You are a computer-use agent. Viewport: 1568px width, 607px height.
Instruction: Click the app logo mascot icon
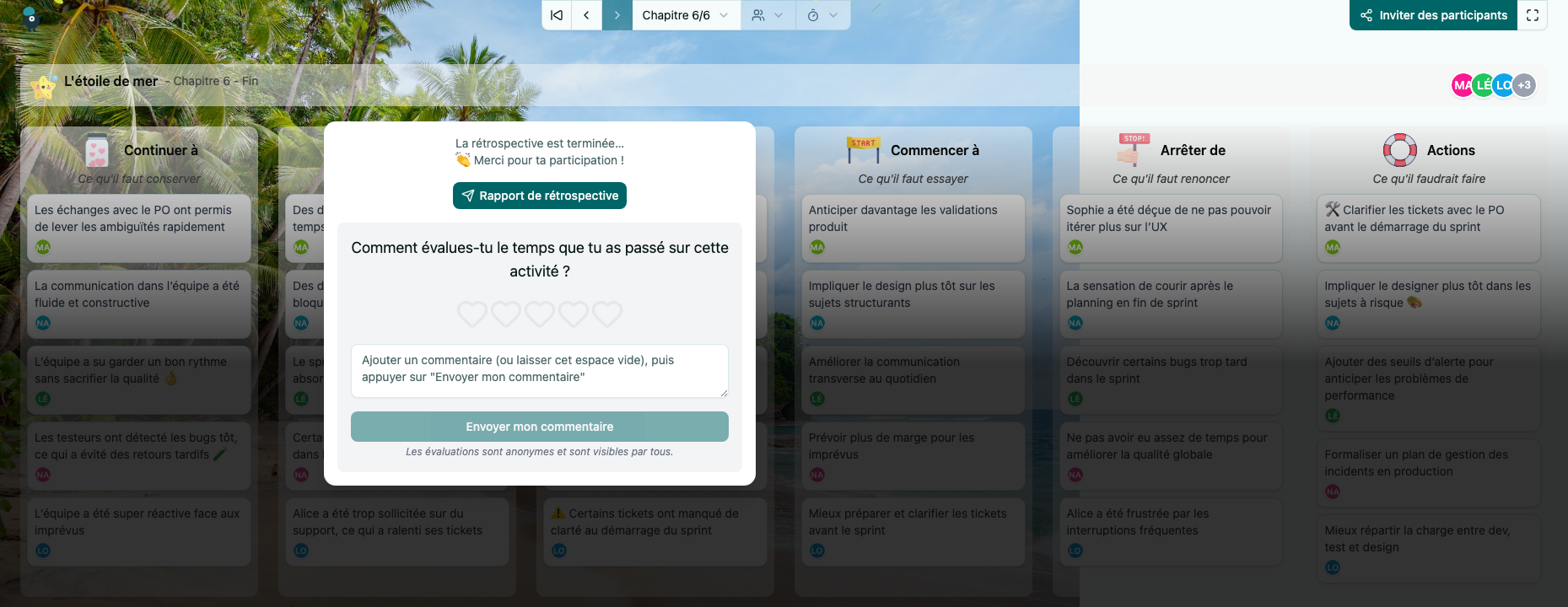click(31, 17)
